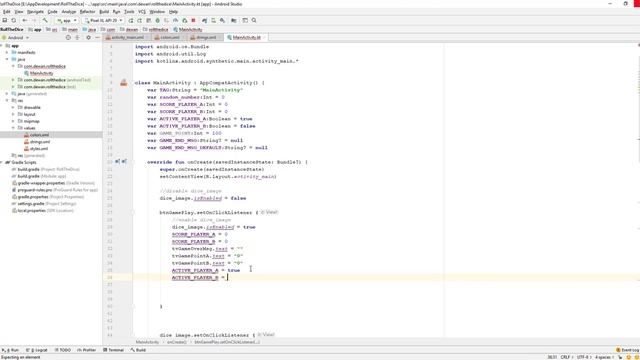
Task: Click the Rerun app icon left of Apply Changes
Action: pos(131,20)
